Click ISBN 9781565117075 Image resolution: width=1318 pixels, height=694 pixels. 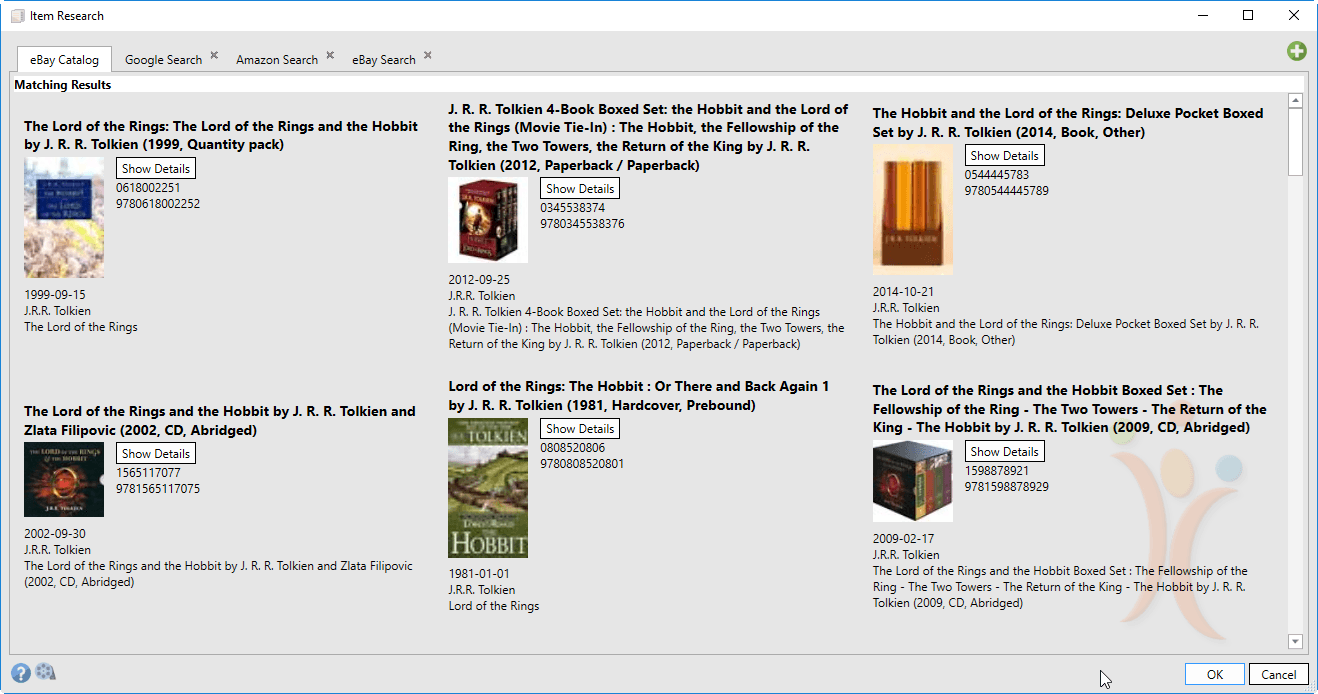(158, 489)
